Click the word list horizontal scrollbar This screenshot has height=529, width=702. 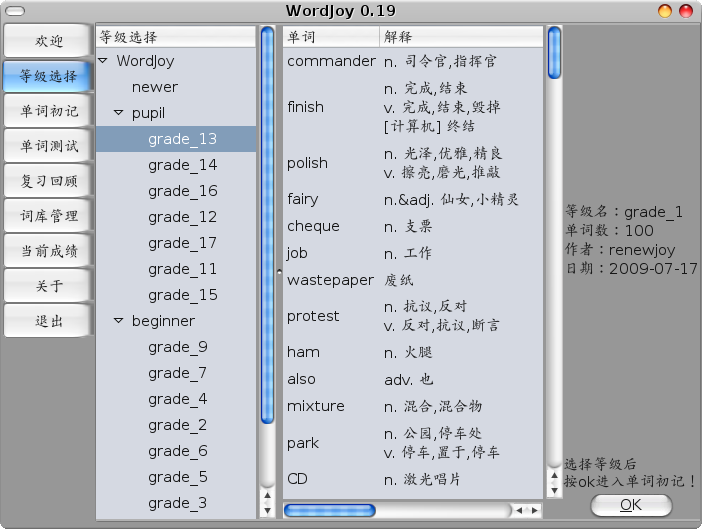330,510
